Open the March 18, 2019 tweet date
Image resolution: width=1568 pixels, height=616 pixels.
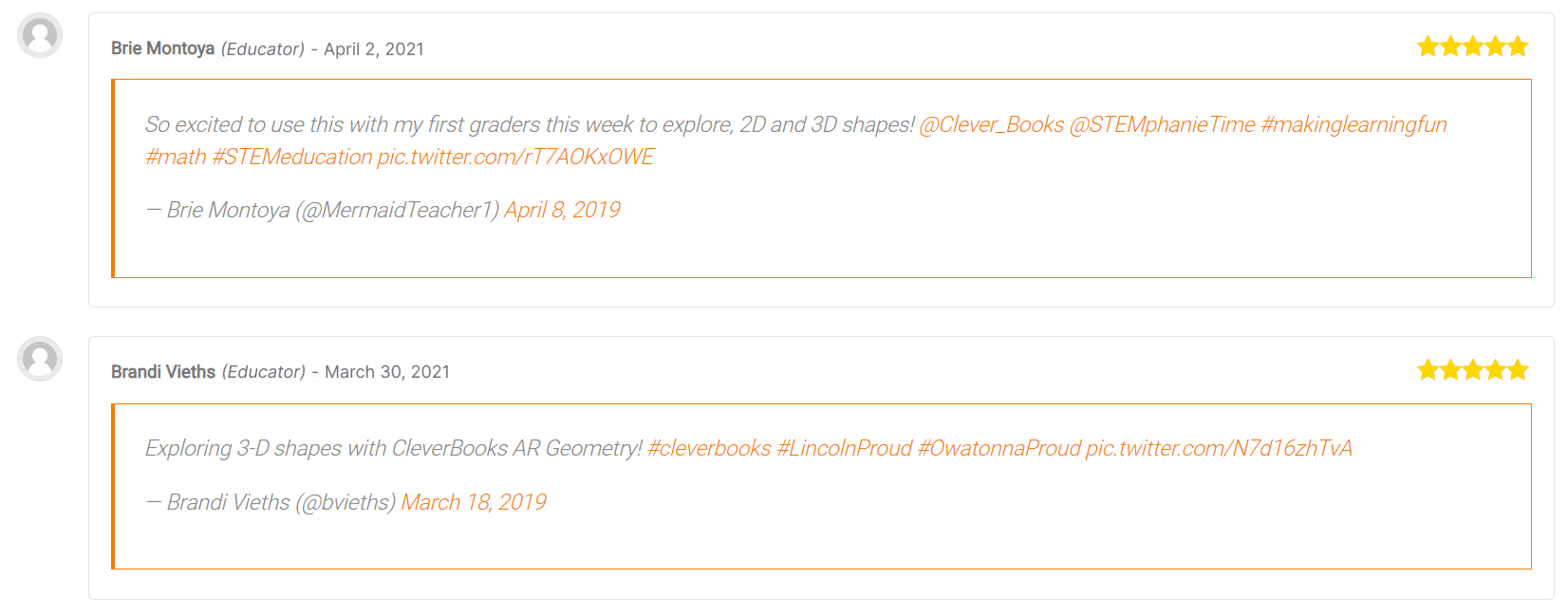point(474,502)
